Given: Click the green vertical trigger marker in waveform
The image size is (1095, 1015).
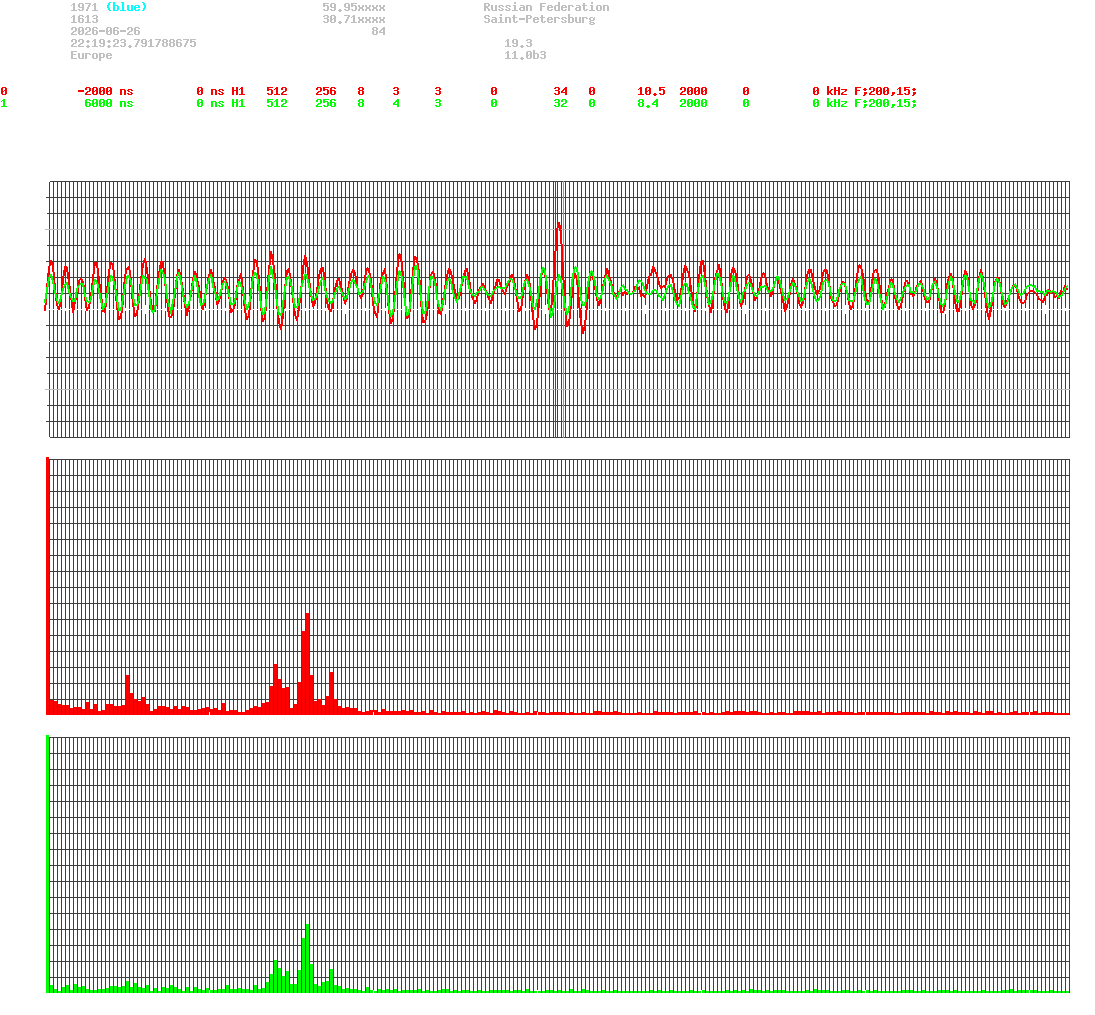Looking at the screenshot, I should pos(563,309).
